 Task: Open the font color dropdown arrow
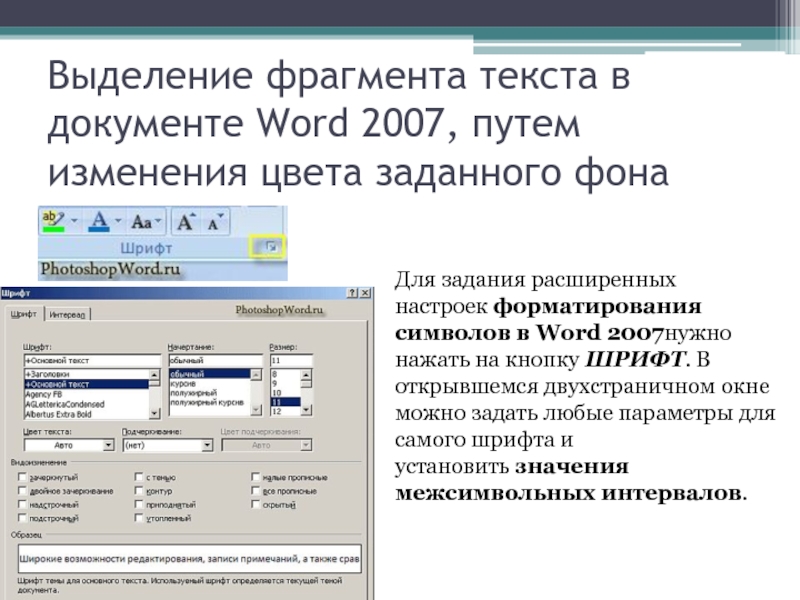[118, 221]
